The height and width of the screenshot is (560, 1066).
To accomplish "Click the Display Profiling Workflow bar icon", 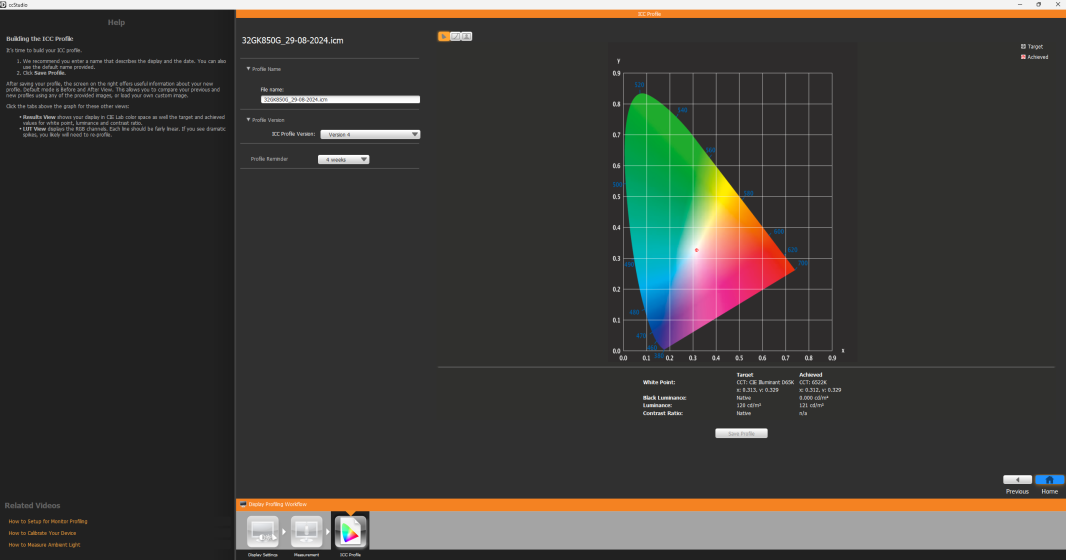I will (243, 504).
